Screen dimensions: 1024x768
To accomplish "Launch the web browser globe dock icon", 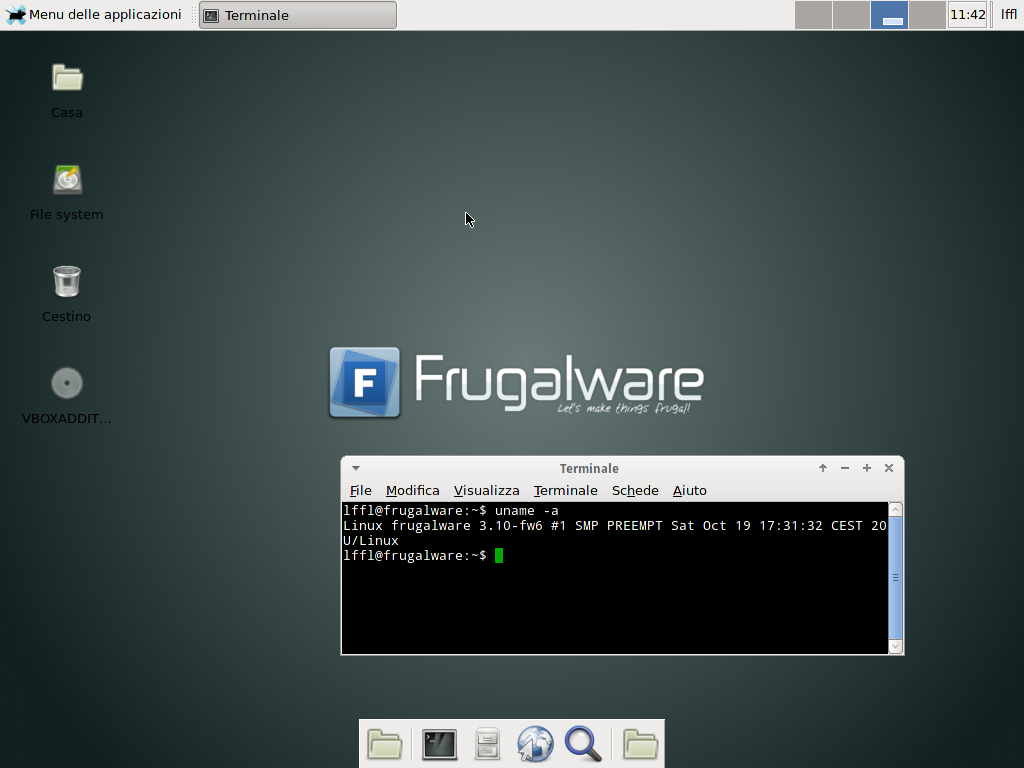I will tap(535, 744).
